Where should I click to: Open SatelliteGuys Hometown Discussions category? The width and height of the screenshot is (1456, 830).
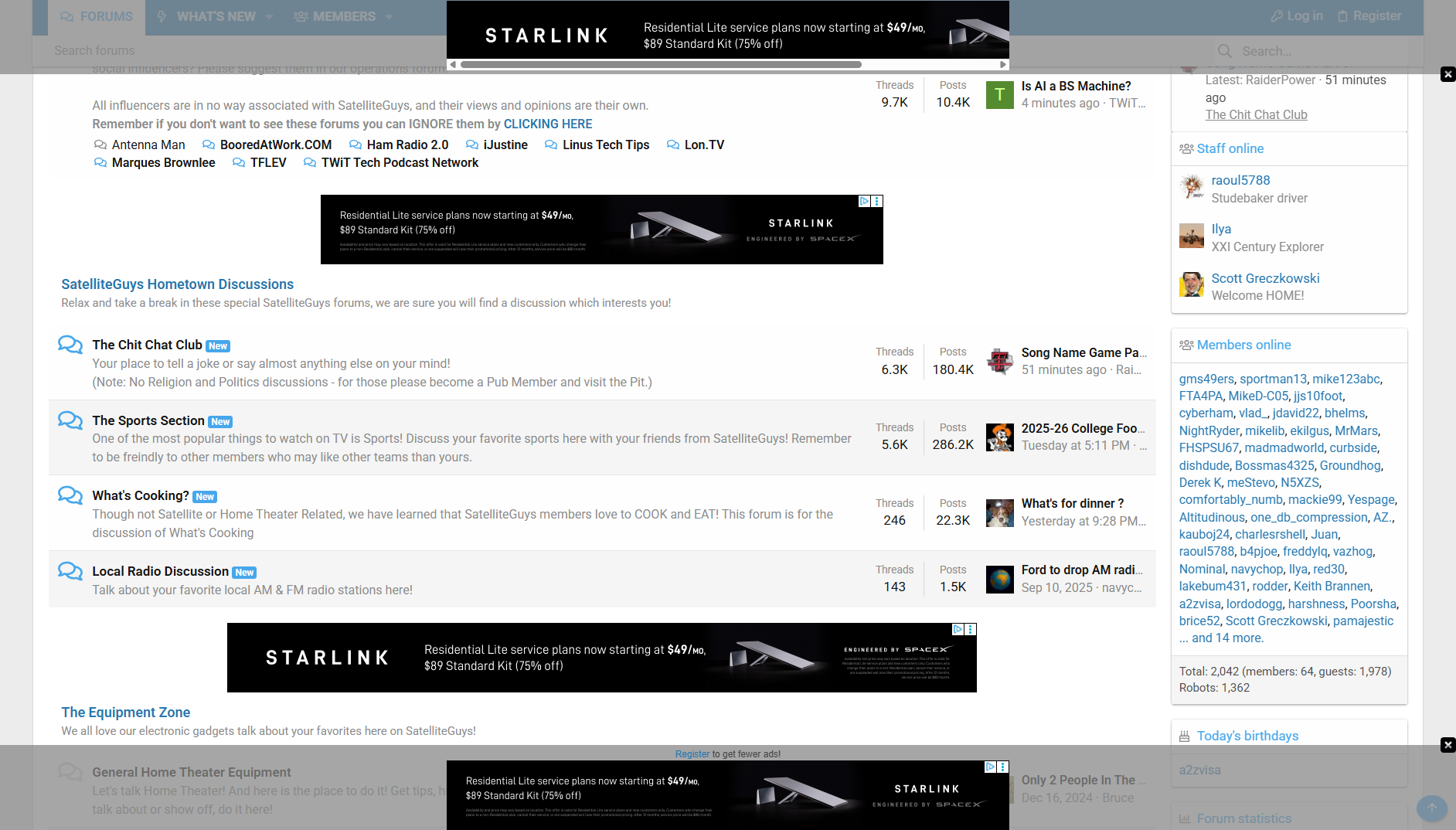[x=178, y=284]
